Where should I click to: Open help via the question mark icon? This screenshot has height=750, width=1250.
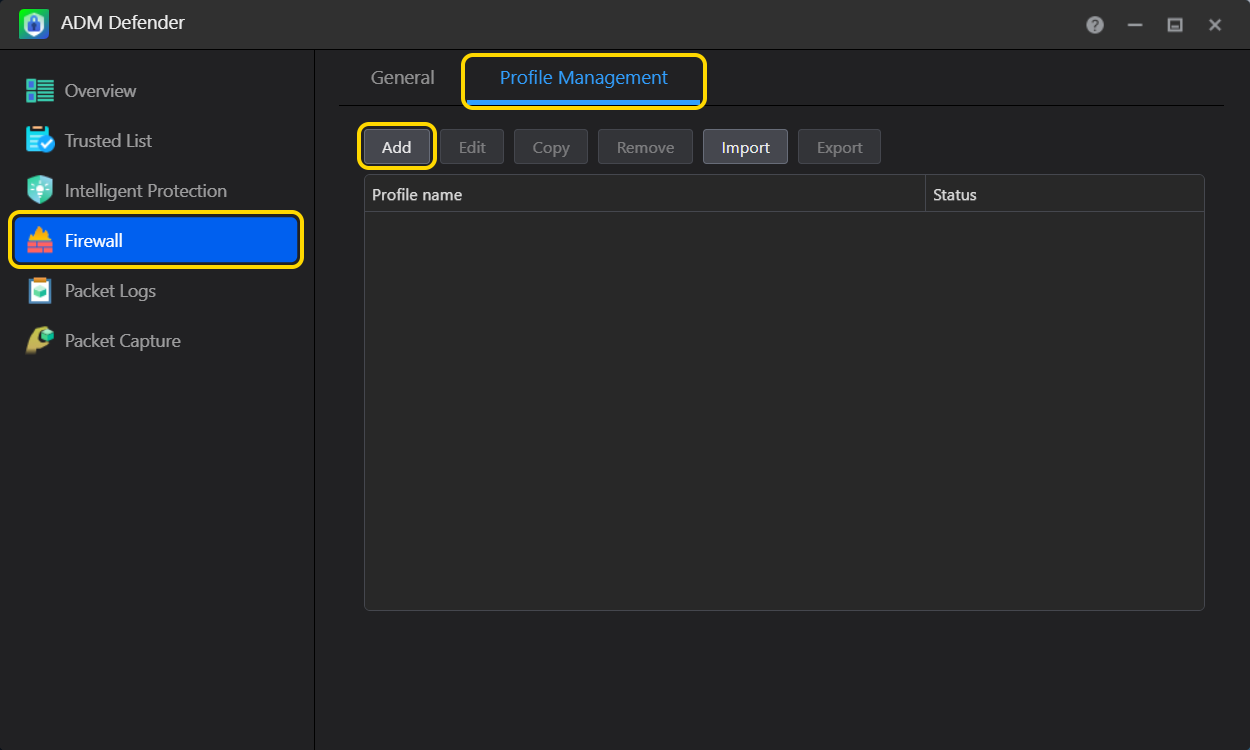pos(1095,25)
